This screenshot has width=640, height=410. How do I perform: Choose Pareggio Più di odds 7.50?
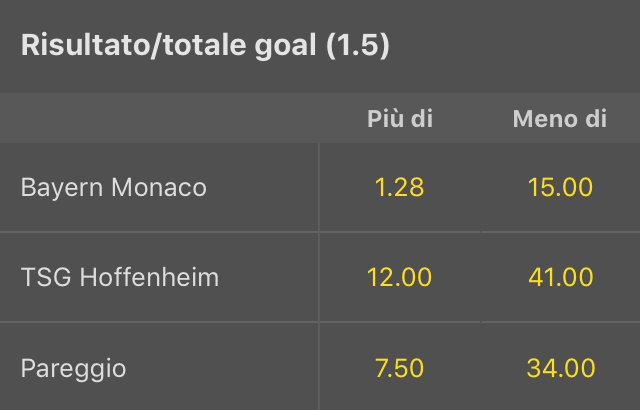point(399,368)
